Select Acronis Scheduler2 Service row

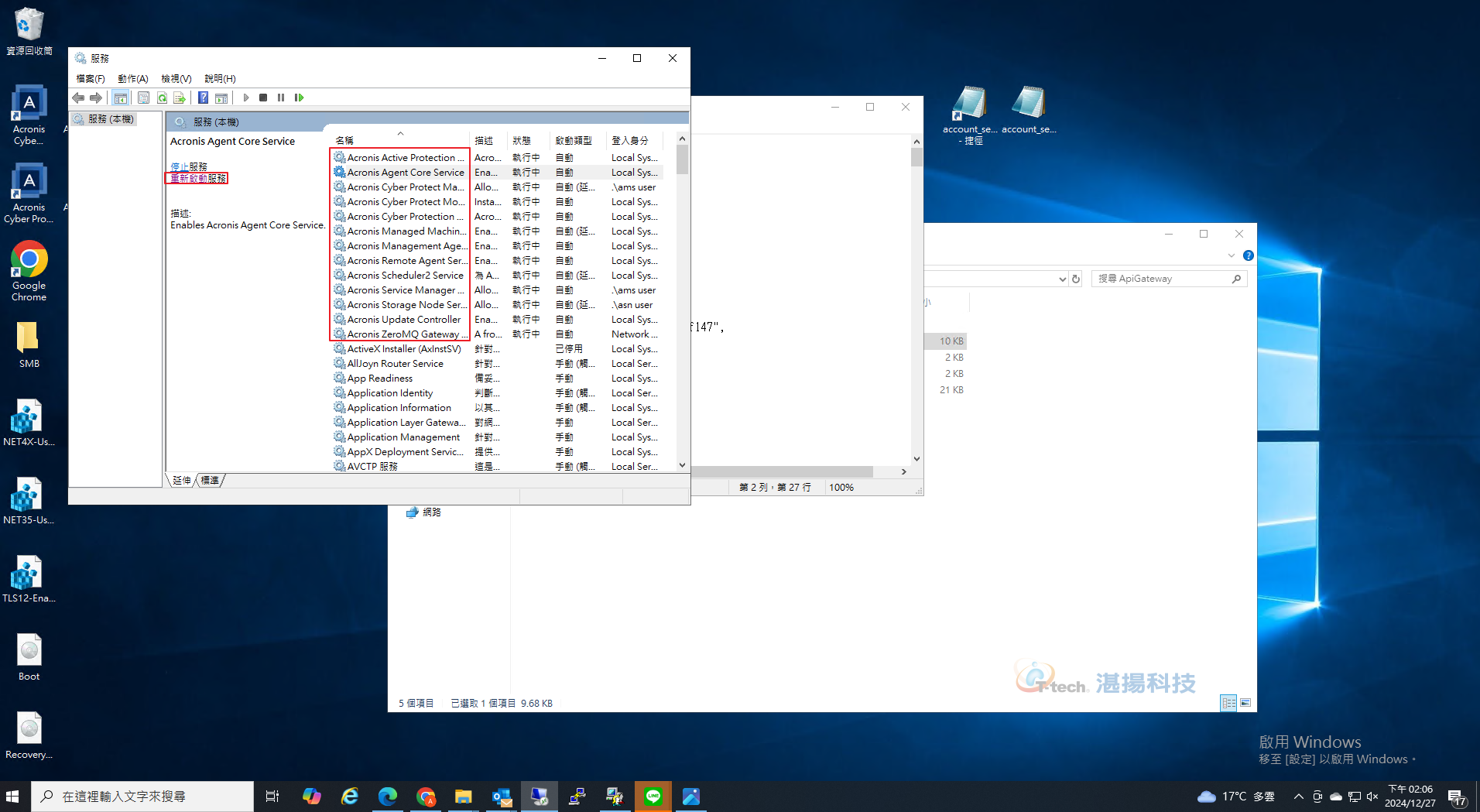pos(496,276)
